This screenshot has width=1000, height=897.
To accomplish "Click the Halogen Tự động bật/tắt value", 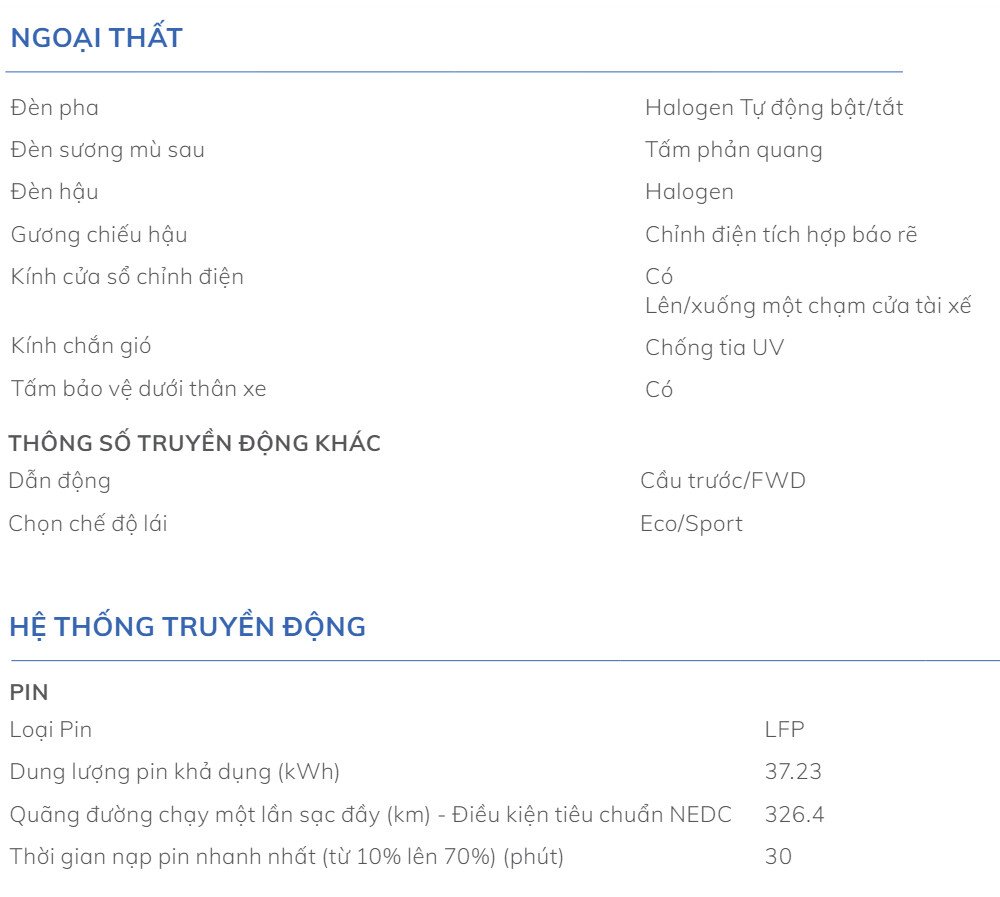I will click(774, 108).
